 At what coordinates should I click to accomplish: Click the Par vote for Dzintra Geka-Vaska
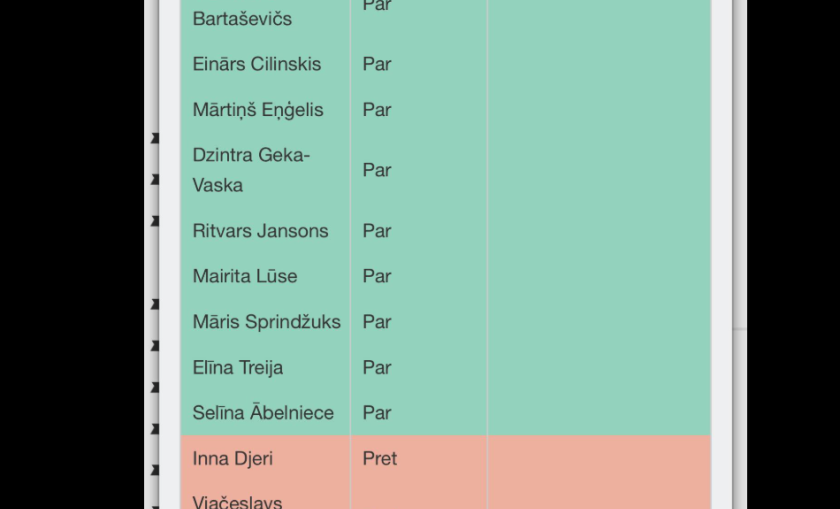point(377,170)
